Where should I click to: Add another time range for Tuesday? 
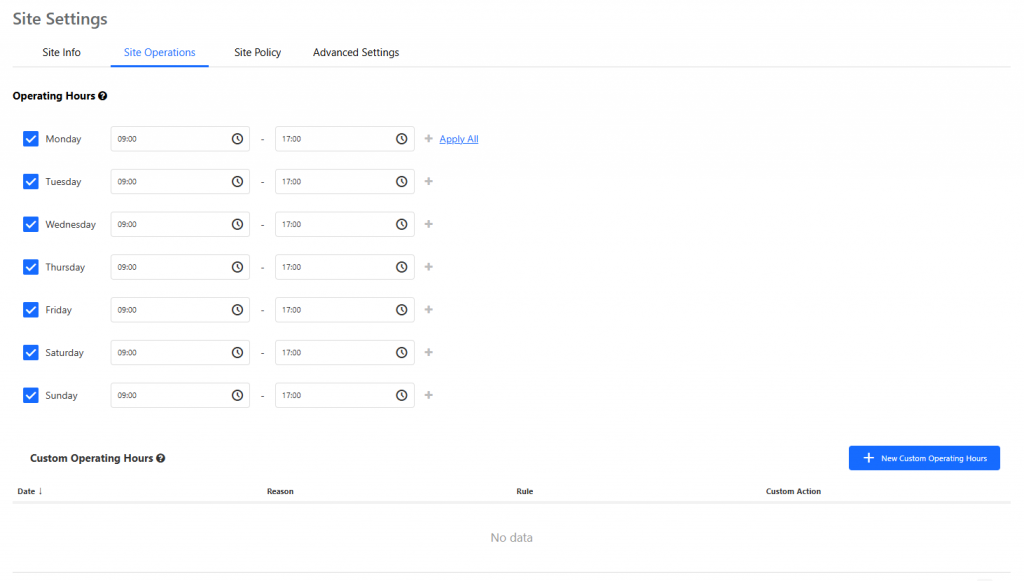pos(428,181)
